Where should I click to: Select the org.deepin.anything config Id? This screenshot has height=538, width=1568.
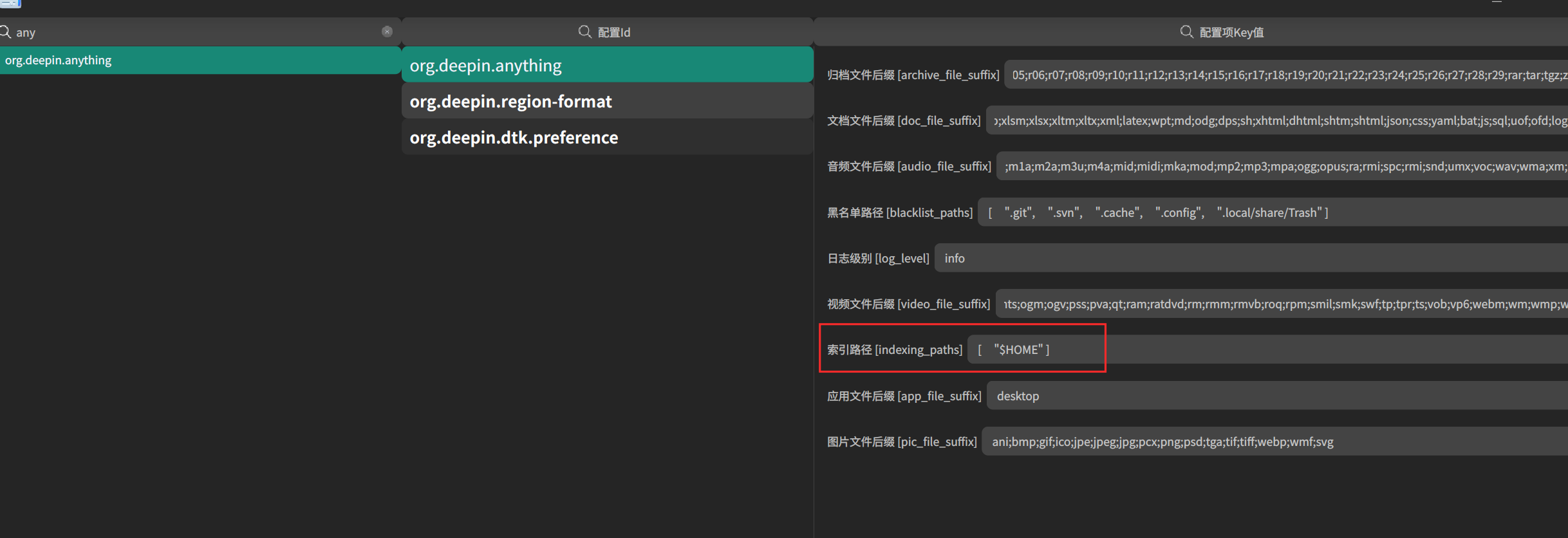point(608,65)
